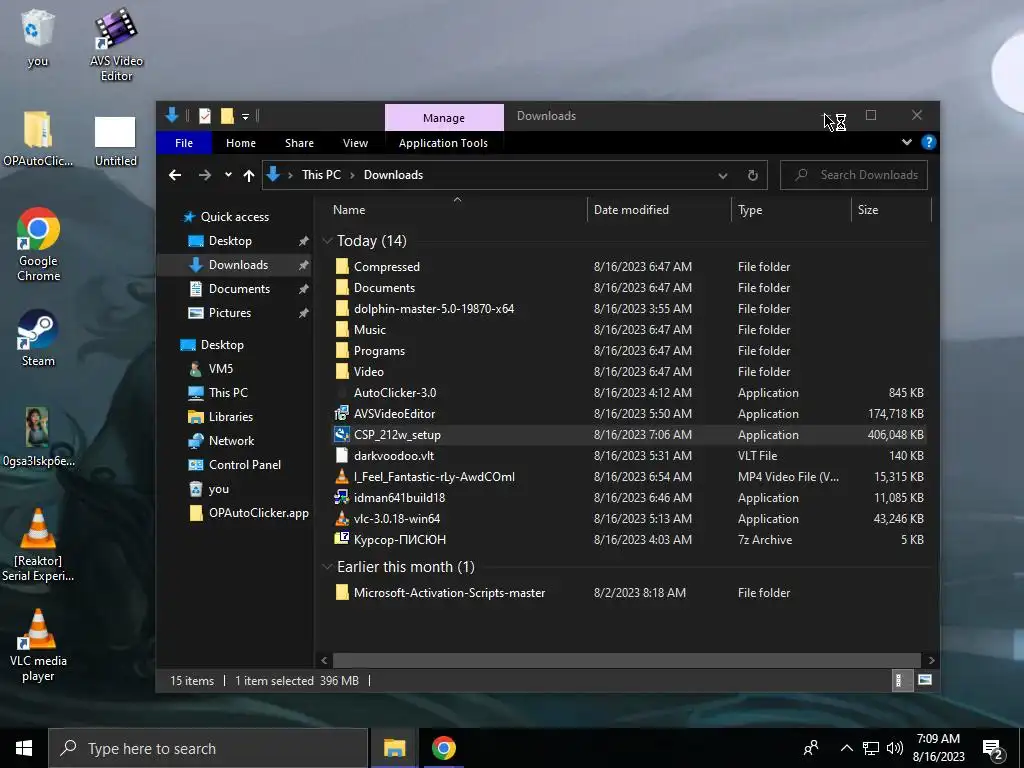Open the Application Tools tab
1024x768 pixels.
pyautogui.click(x=443, y=143)
